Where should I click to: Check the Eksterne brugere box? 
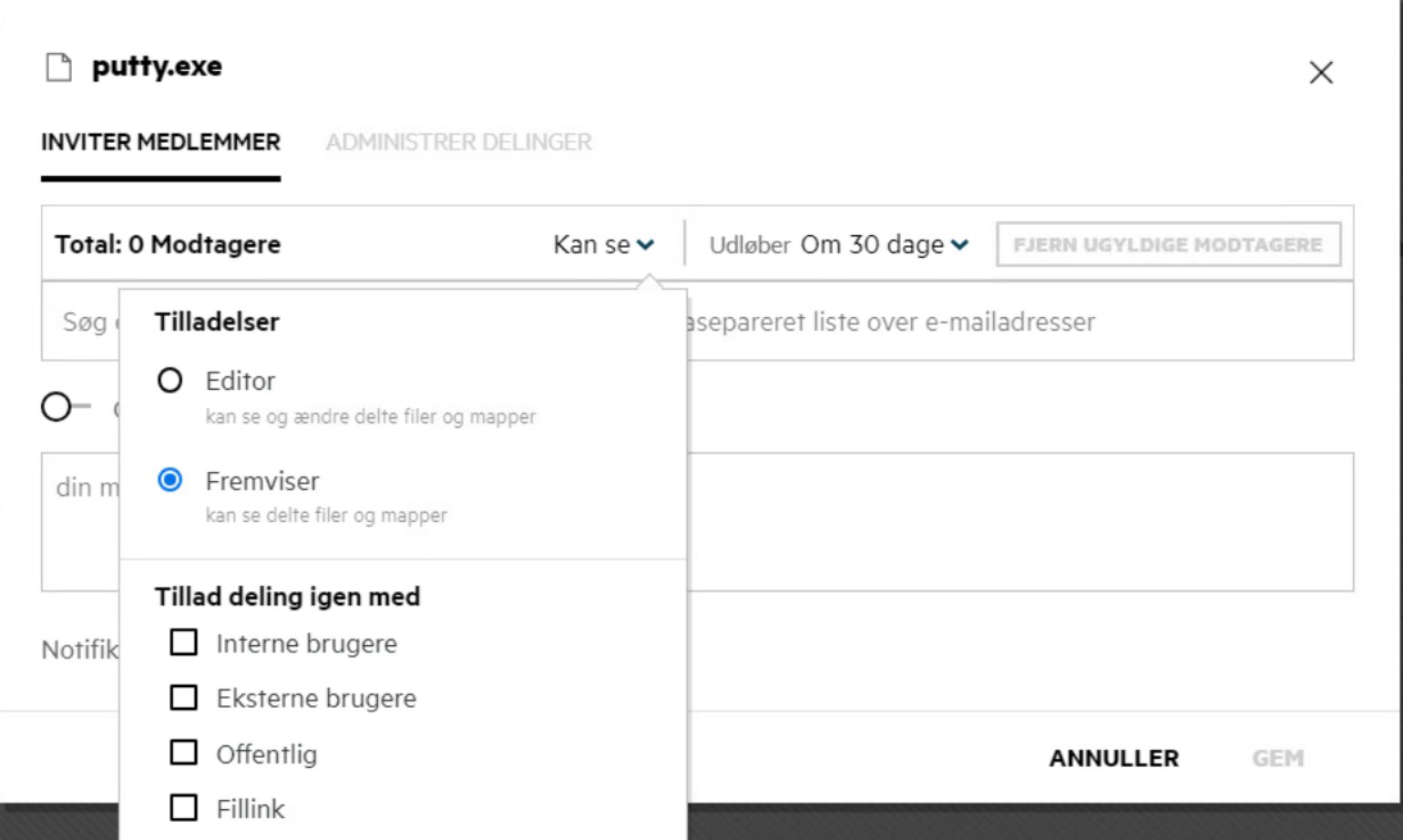pos(184,698)
